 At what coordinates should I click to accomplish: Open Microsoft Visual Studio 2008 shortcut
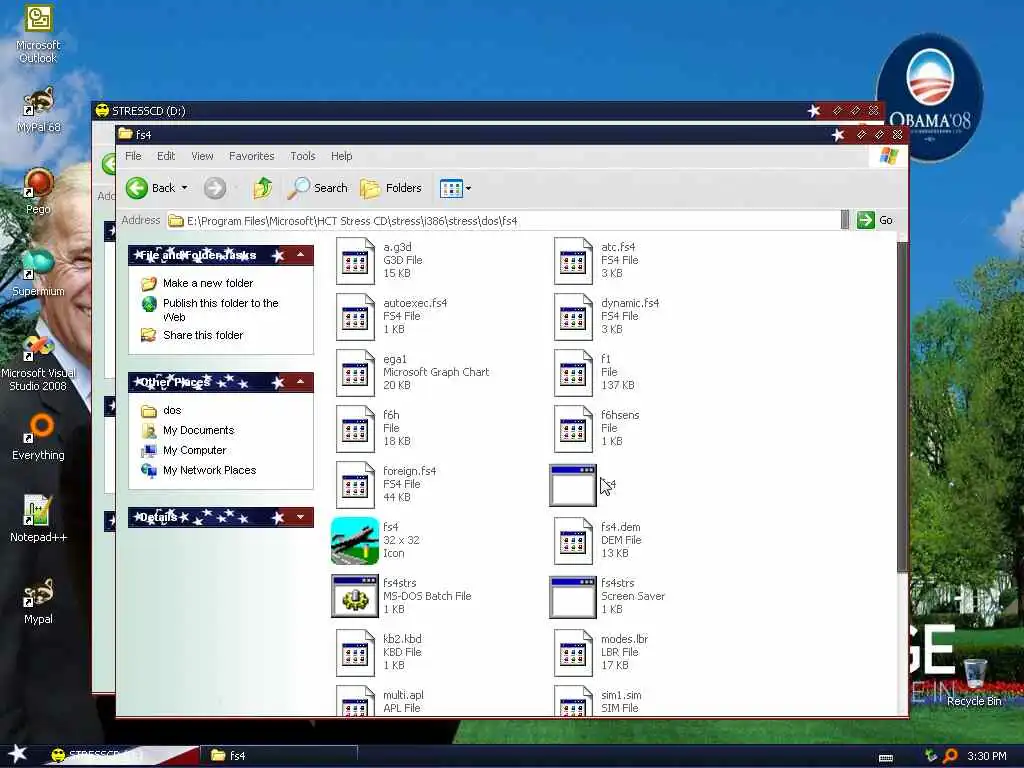(38, 362)
